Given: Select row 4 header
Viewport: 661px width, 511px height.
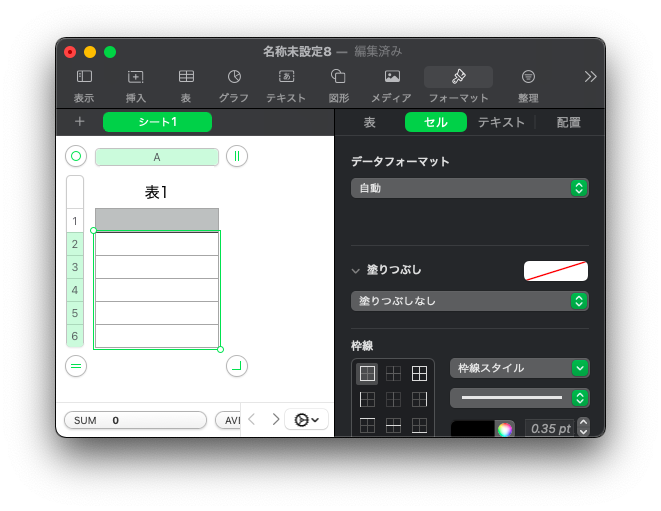Looking at the screenshot, I should click(x=75, y=290).
